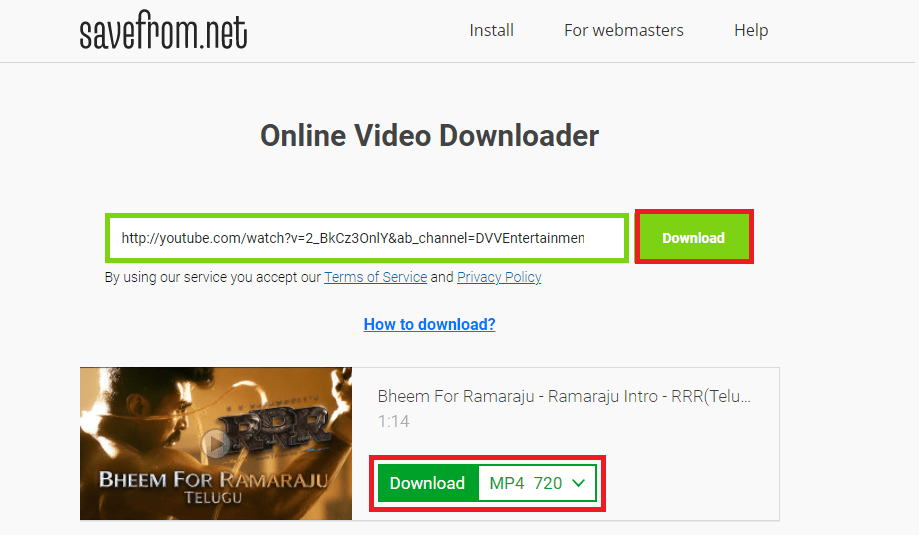Open the Privacy Policy link
This screenshot has height=535, width=919.
click(x=499, y=277)
